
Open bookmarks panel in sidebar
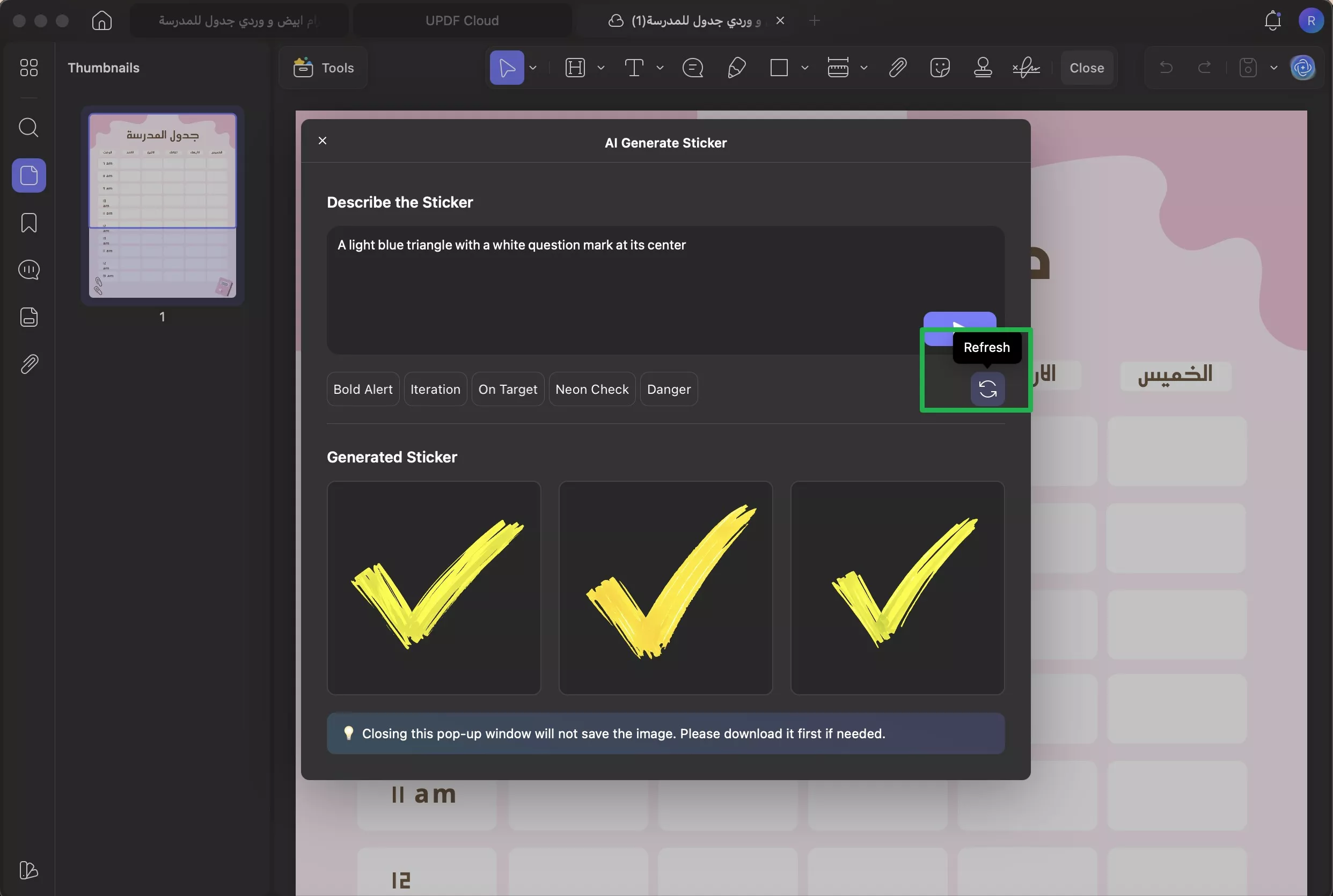pyautogui.click(x=28, y=223)
